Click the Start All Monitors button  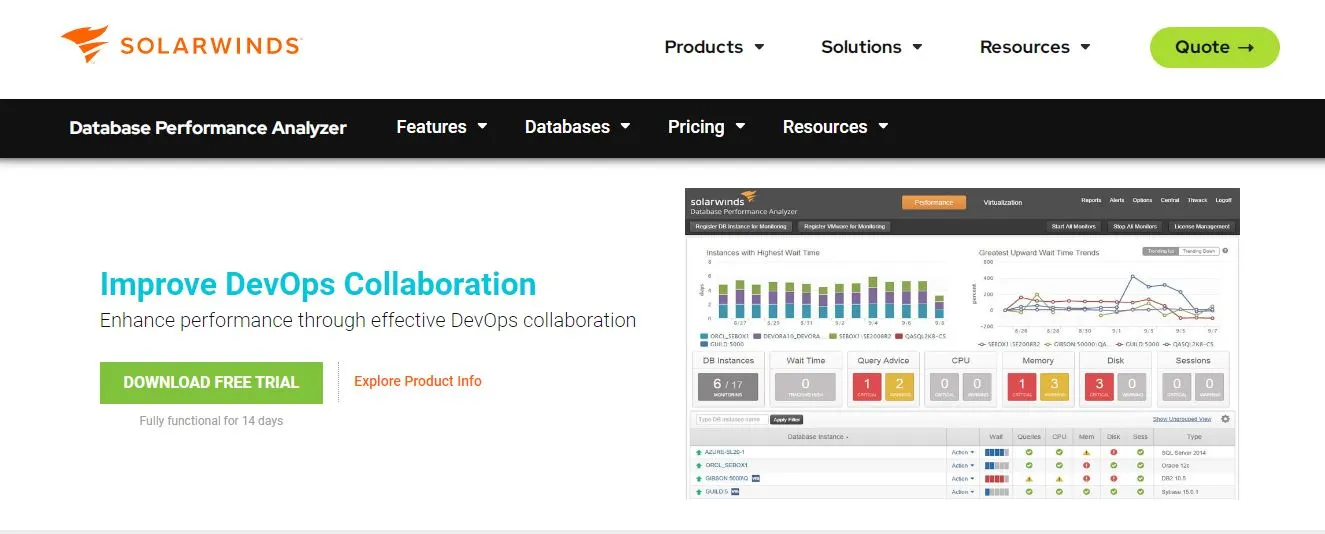(1074, 227)
